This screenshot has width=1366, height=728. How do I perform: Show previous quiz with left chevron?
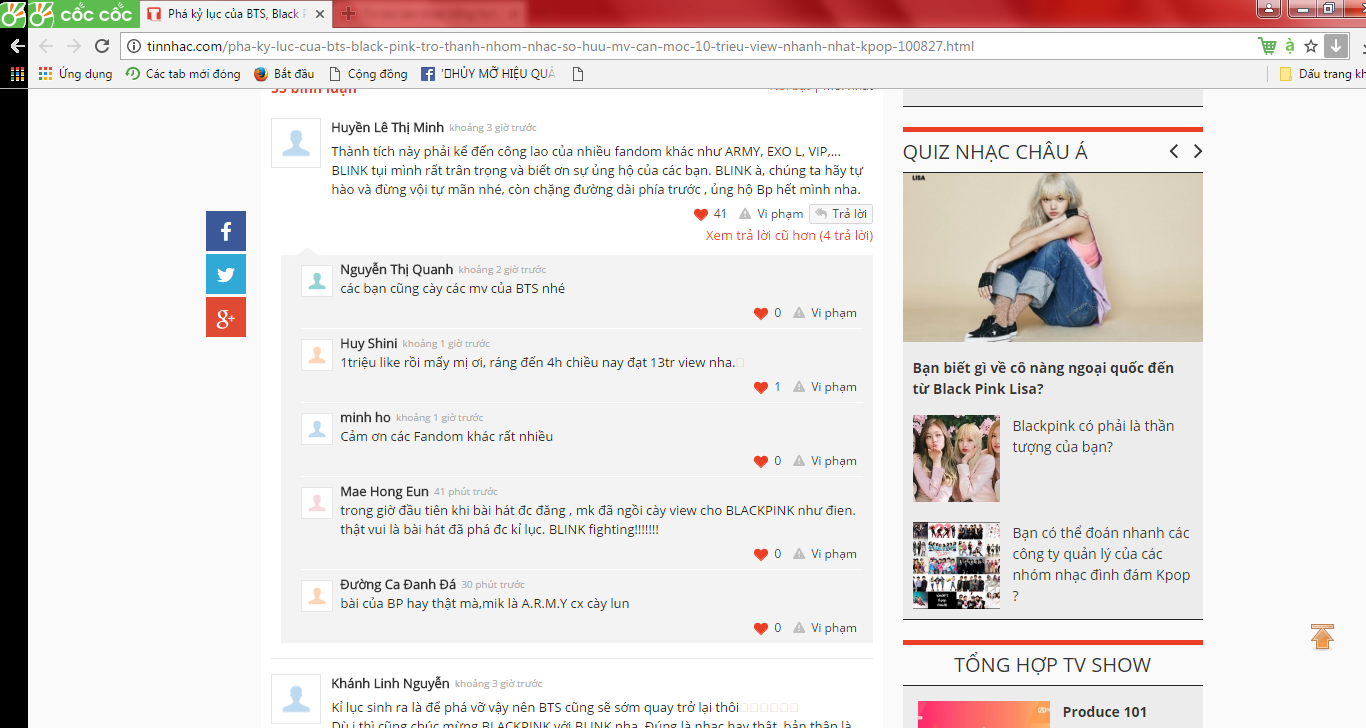click(x=1174, y=151)
